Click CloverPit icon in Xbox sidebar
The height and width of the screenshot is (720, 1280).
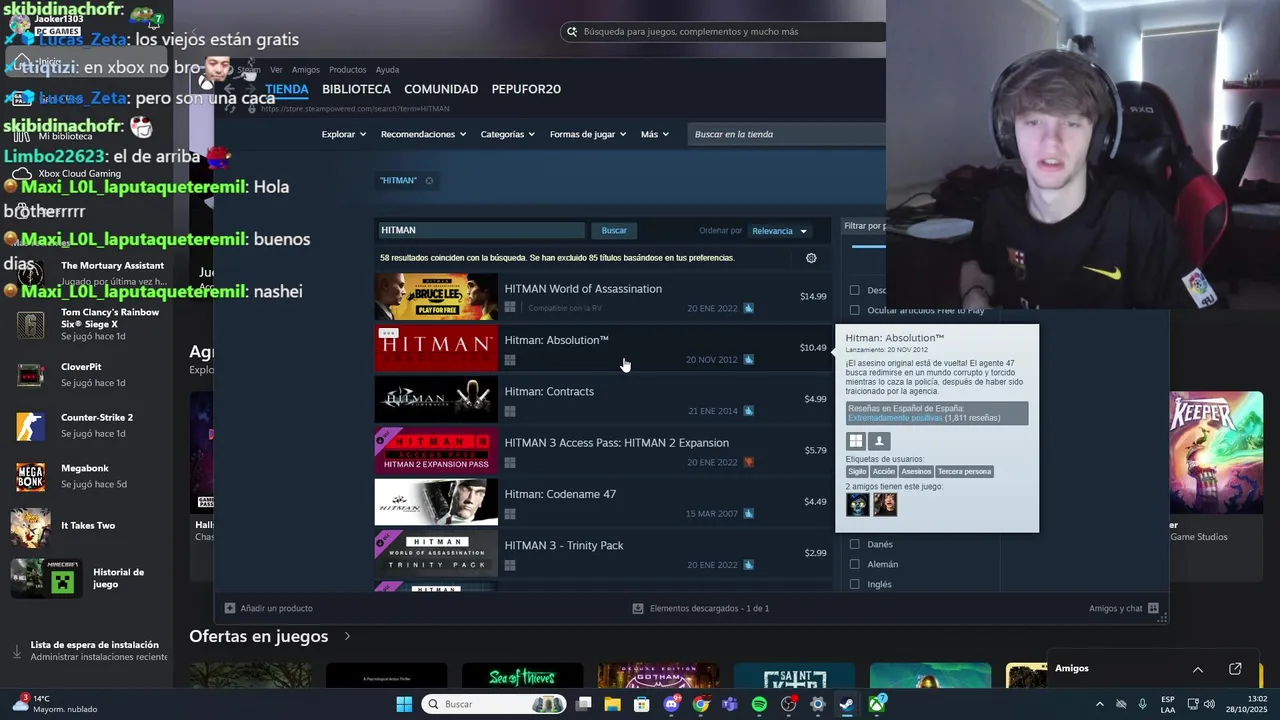tap(31, 375)
